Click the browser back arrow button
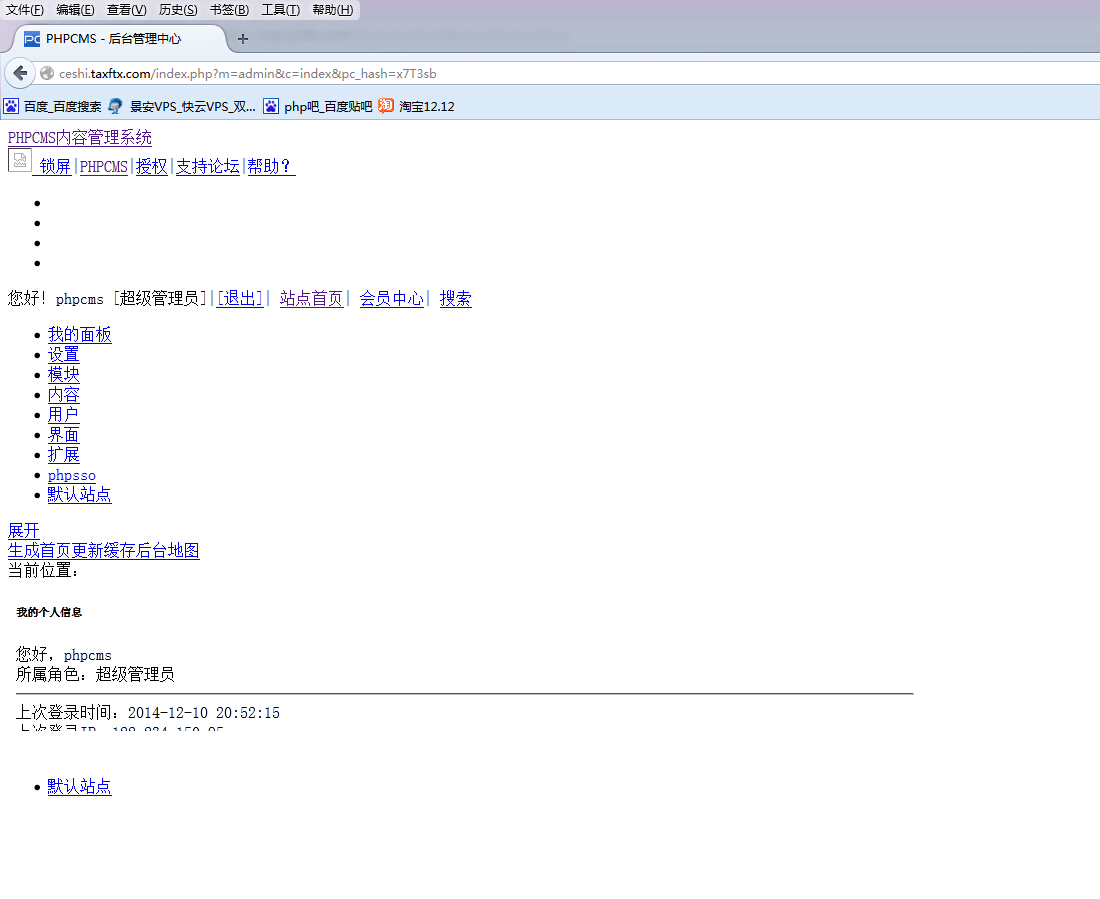The width and height of the screenshot is (1100, 899). coord(20,73)
